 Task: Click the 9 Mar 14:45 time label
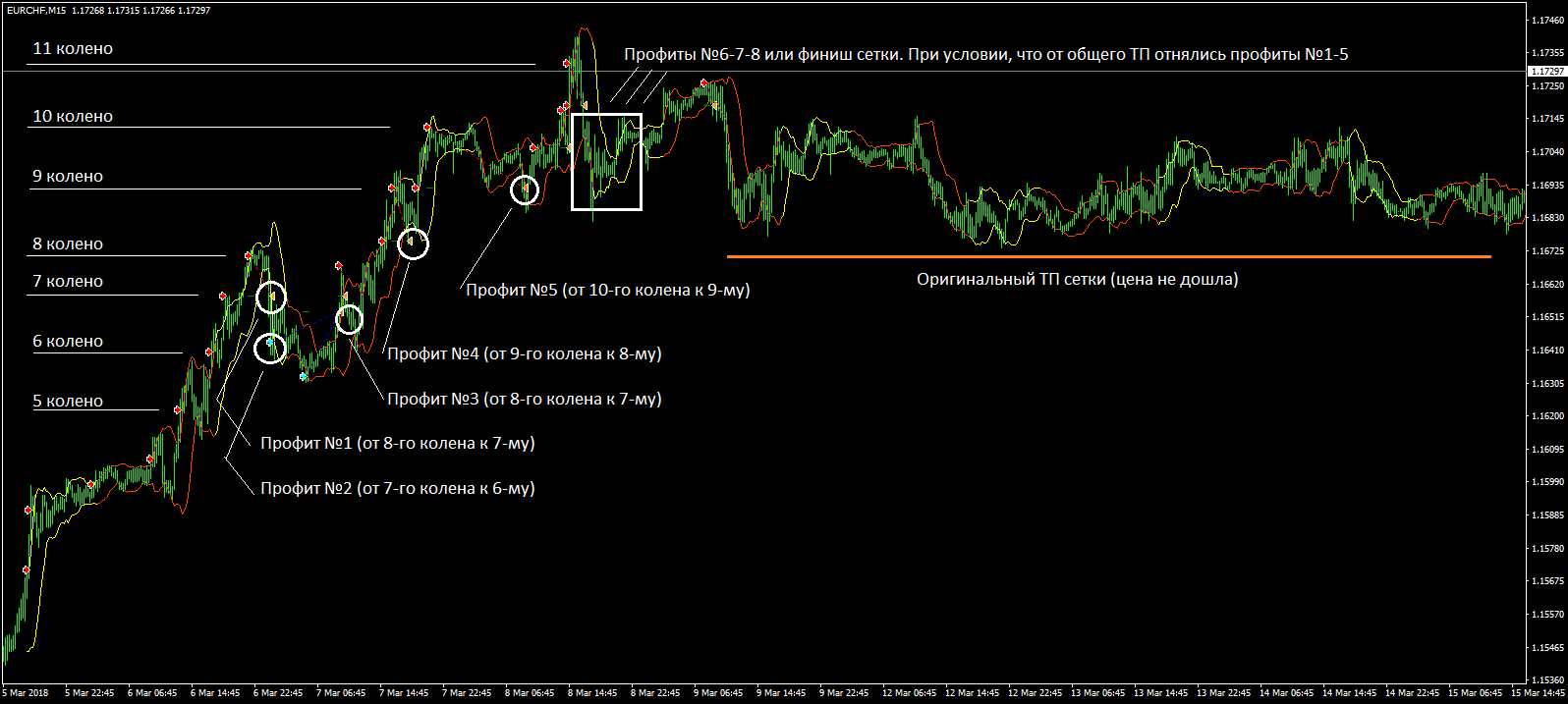click(x=781, y=693)
